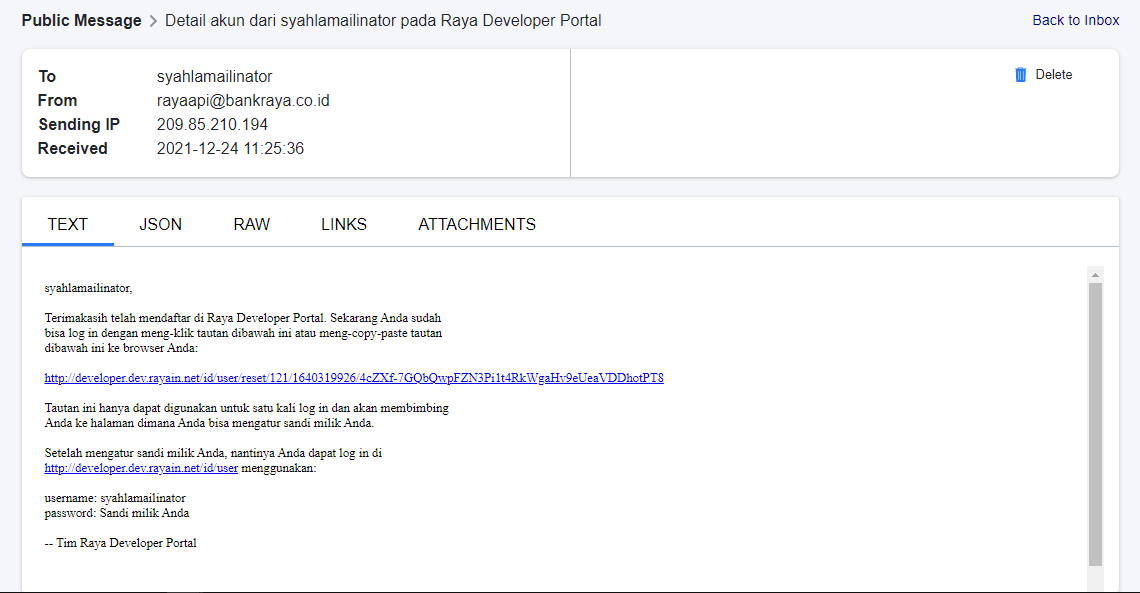Open the JSON tab
The height and width of the screenshot is (593, 1140).
160,224
